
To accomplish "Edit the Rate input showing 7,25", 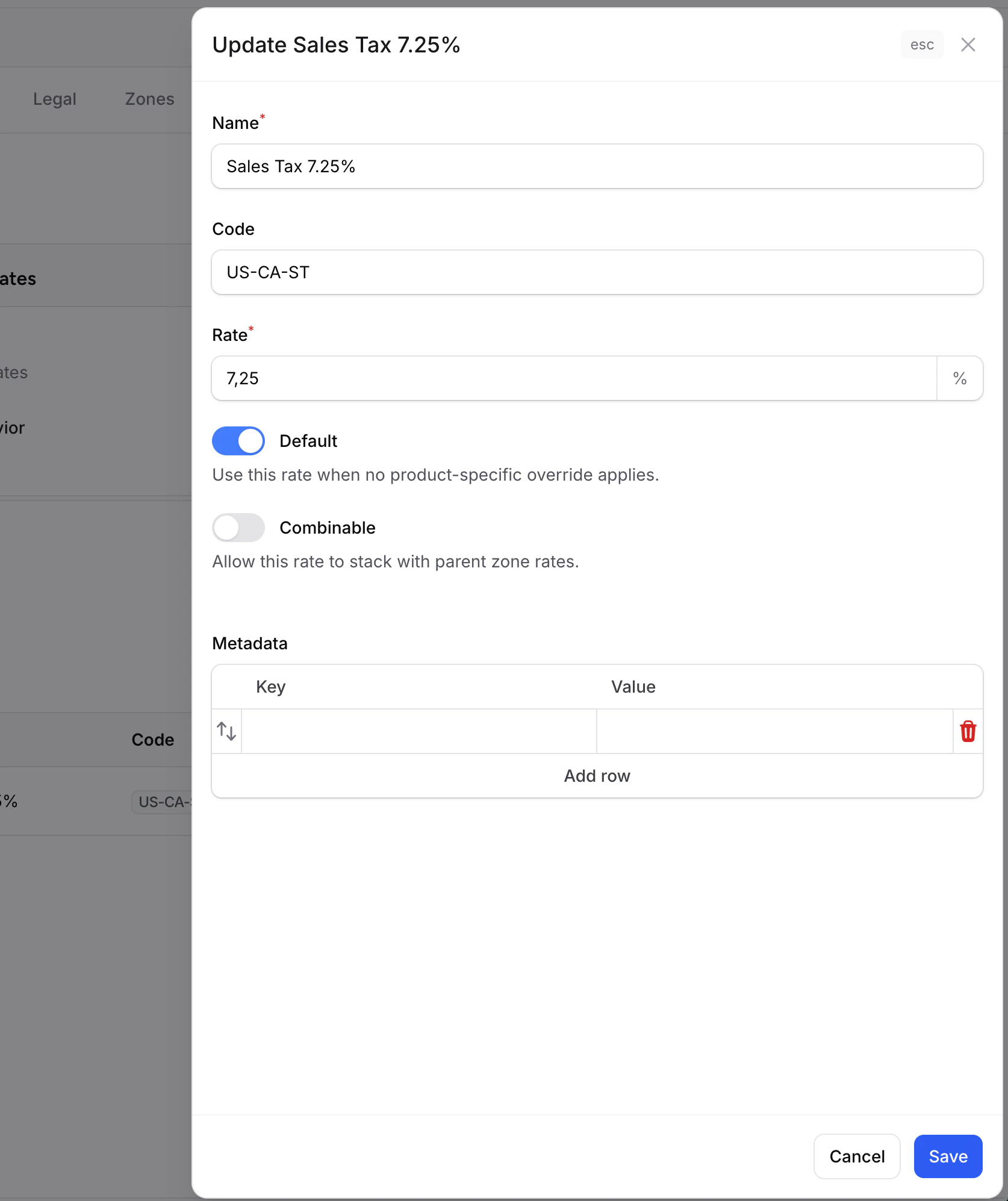I will [574, 378].
